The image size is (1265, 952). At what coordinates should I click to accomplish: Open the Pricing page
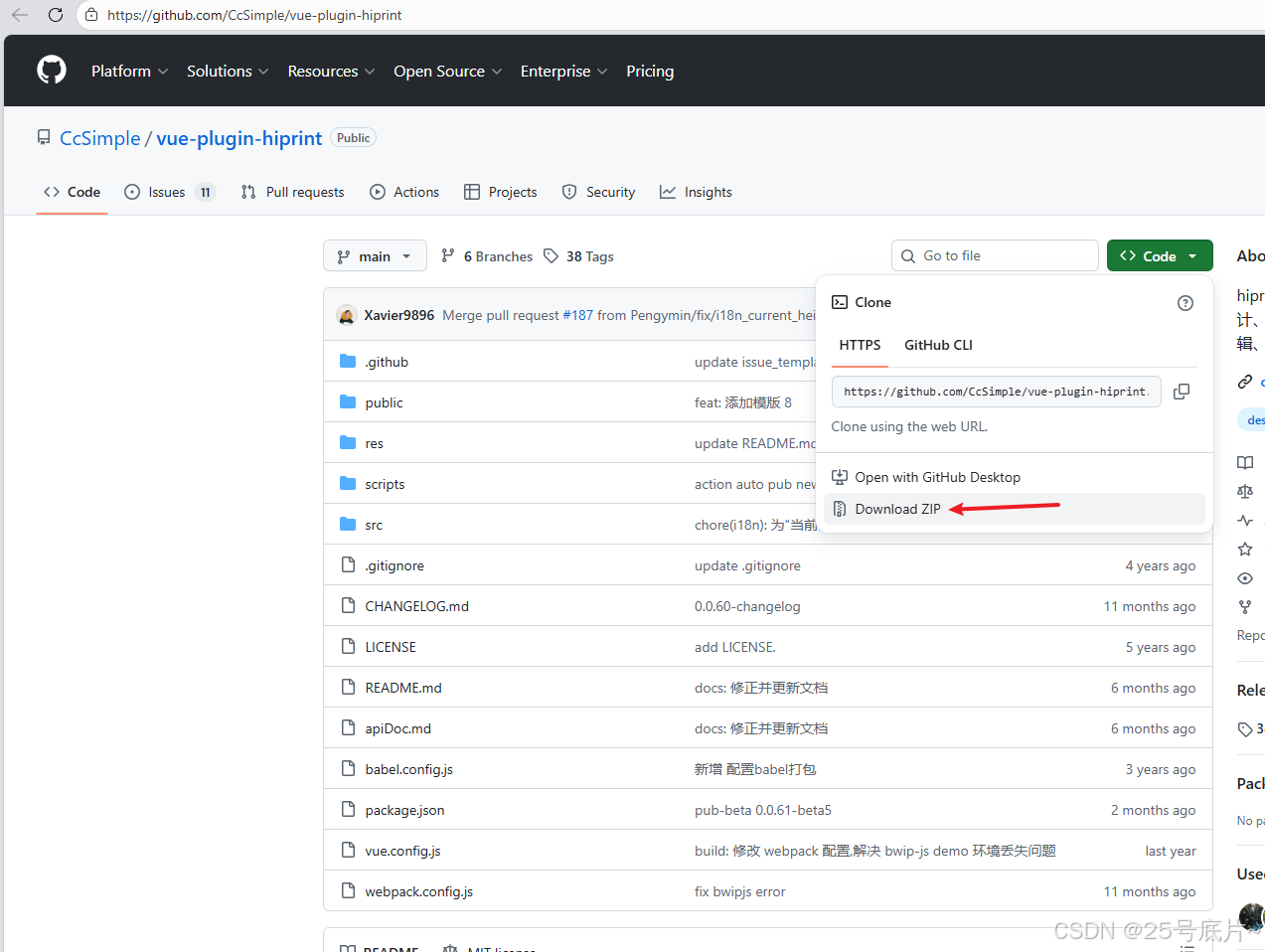pyautogui.click(x=650, y=72)
